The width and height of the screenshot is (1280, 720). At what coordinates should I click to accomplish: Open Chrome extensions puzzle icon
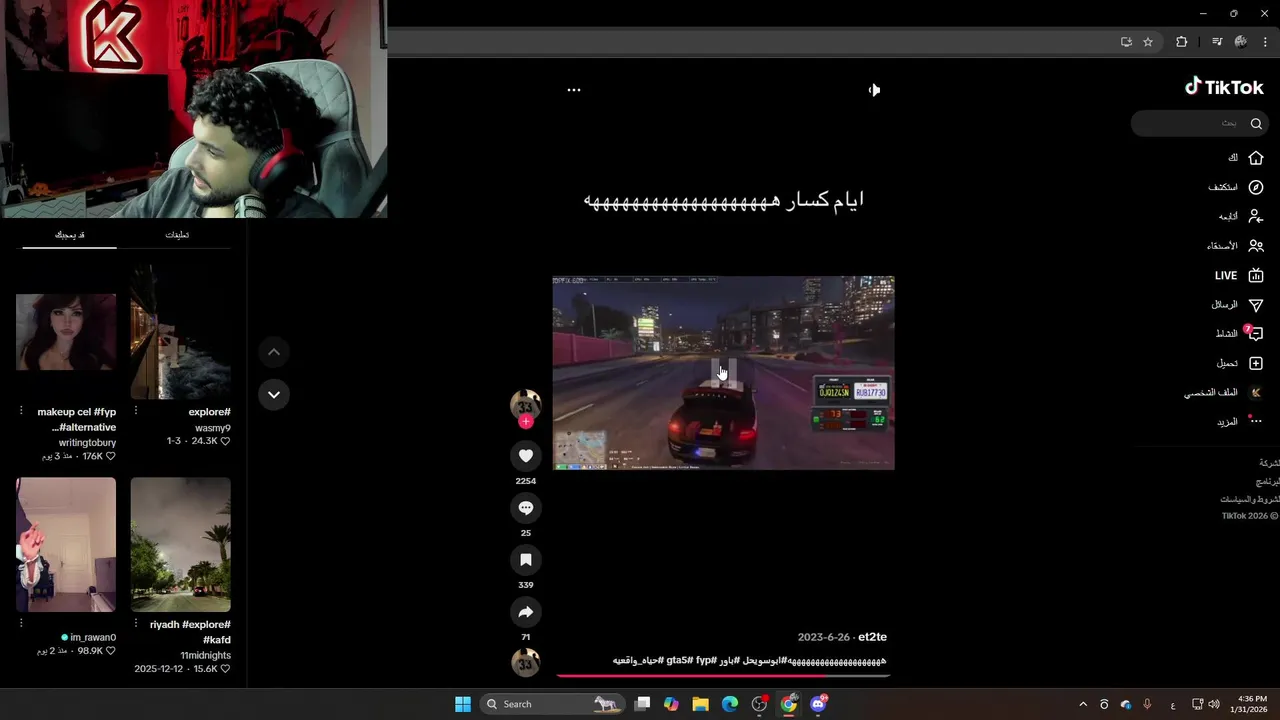(1181, 42)
